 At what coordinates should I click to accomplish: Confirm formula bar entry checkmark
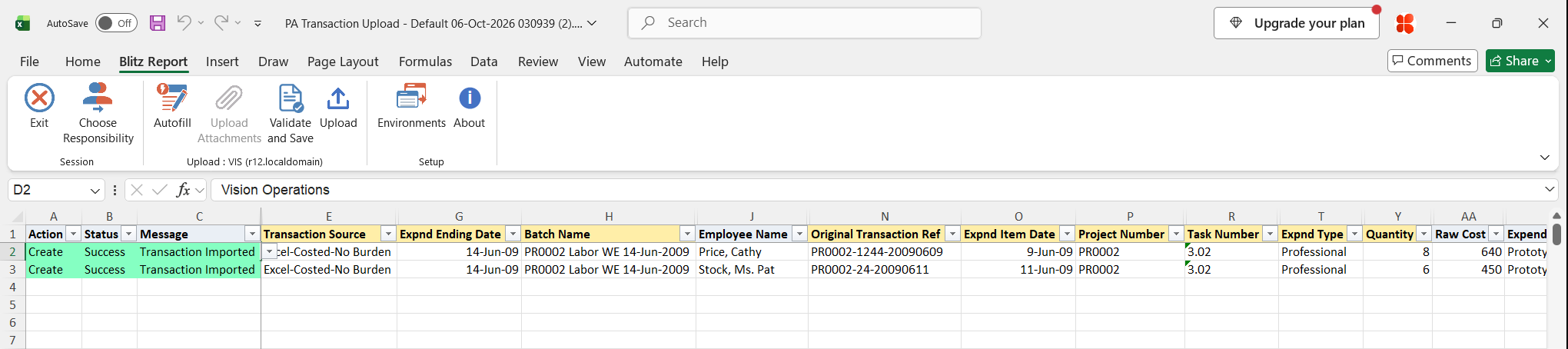pos(160,190)
